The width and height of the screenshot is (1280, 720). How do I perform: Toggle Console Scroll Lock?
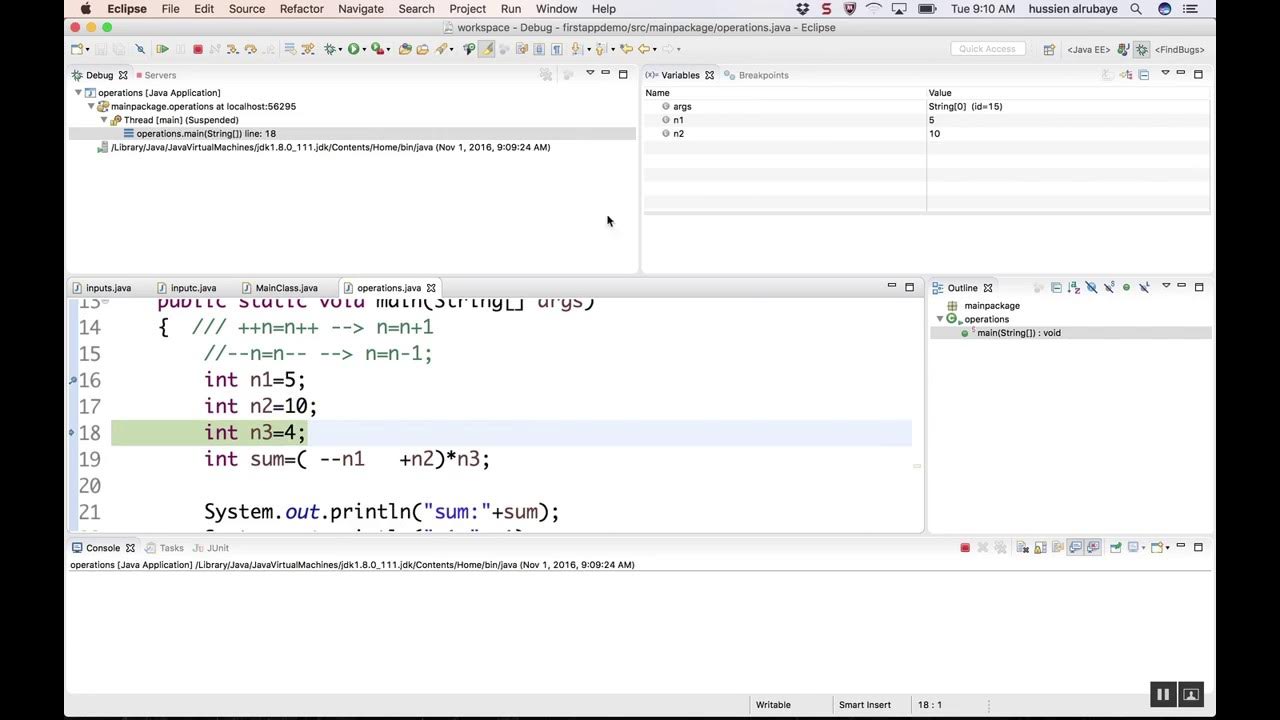(1041, 547)
